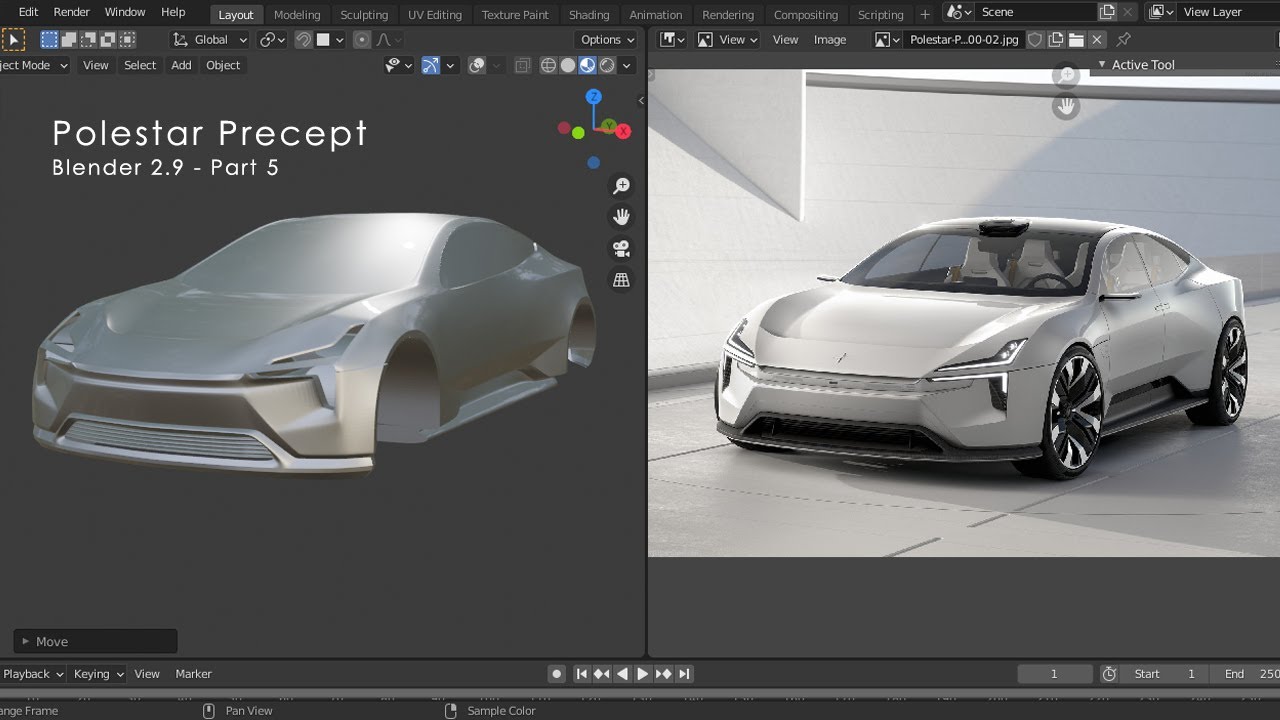Screen dimensions: 1280x720
Task: Open Global transform orientation dropdown
Action: point(210,40)
